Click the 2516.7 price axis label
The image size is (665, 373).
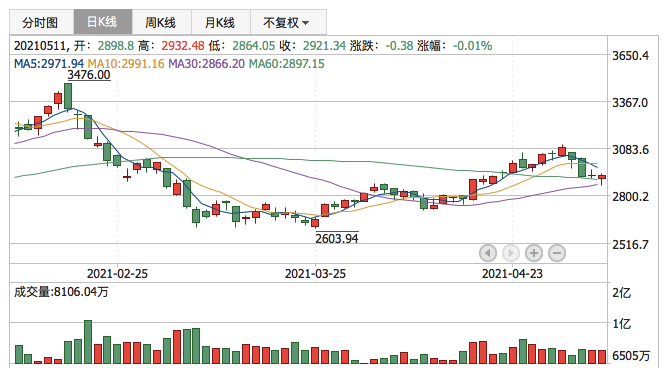tap(631, 244)
